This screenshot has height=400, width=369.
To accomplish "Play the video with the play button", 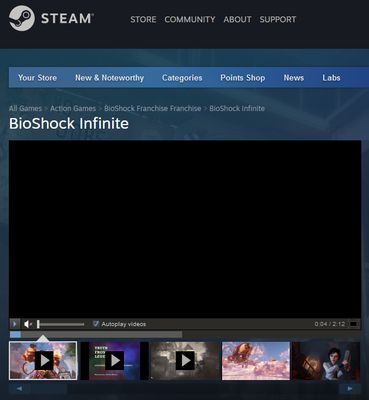I will point(14,324).
